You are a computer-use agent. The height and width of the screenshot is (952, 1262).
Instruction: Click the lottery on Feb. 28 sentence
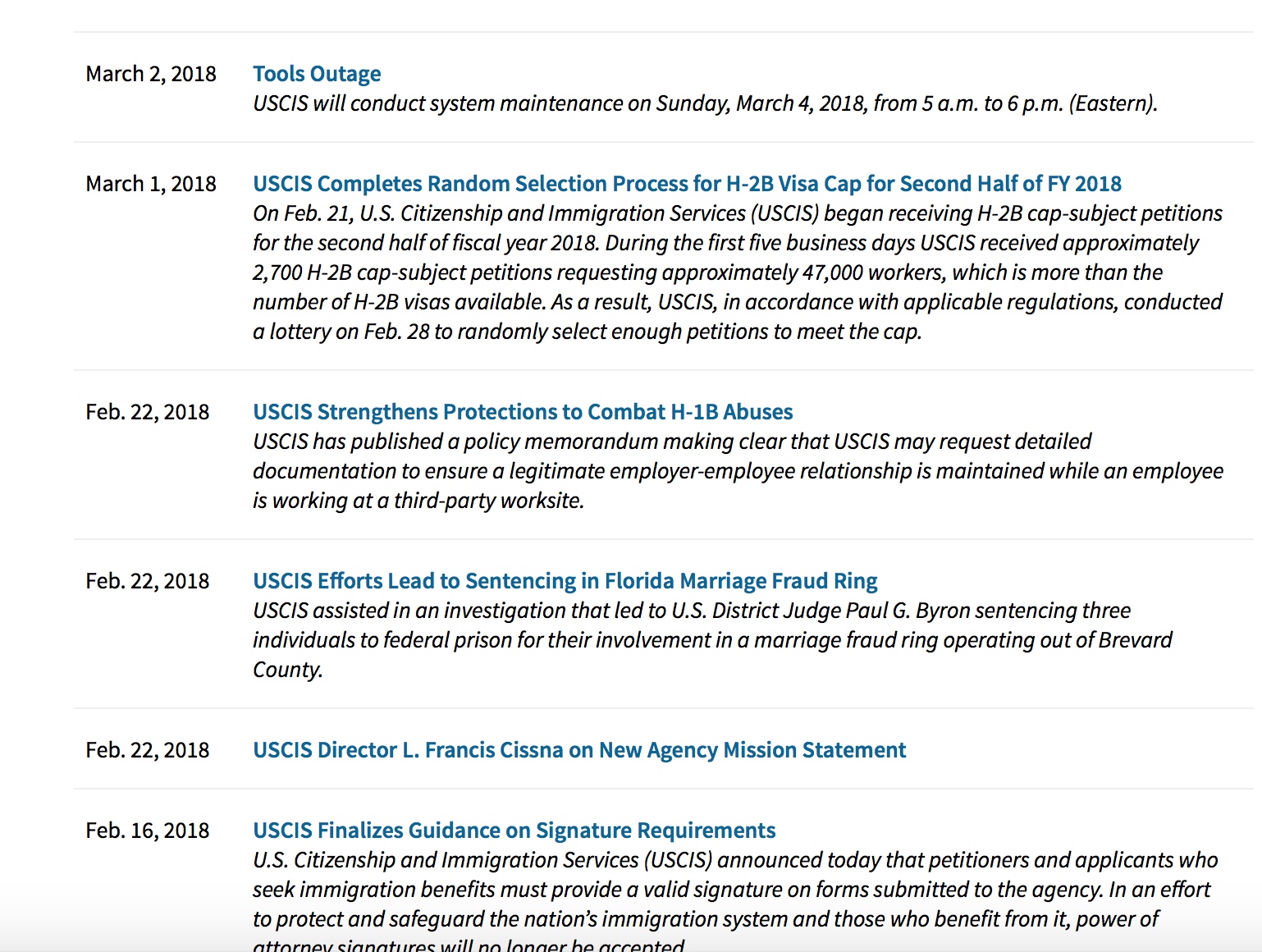coord(587,332)
